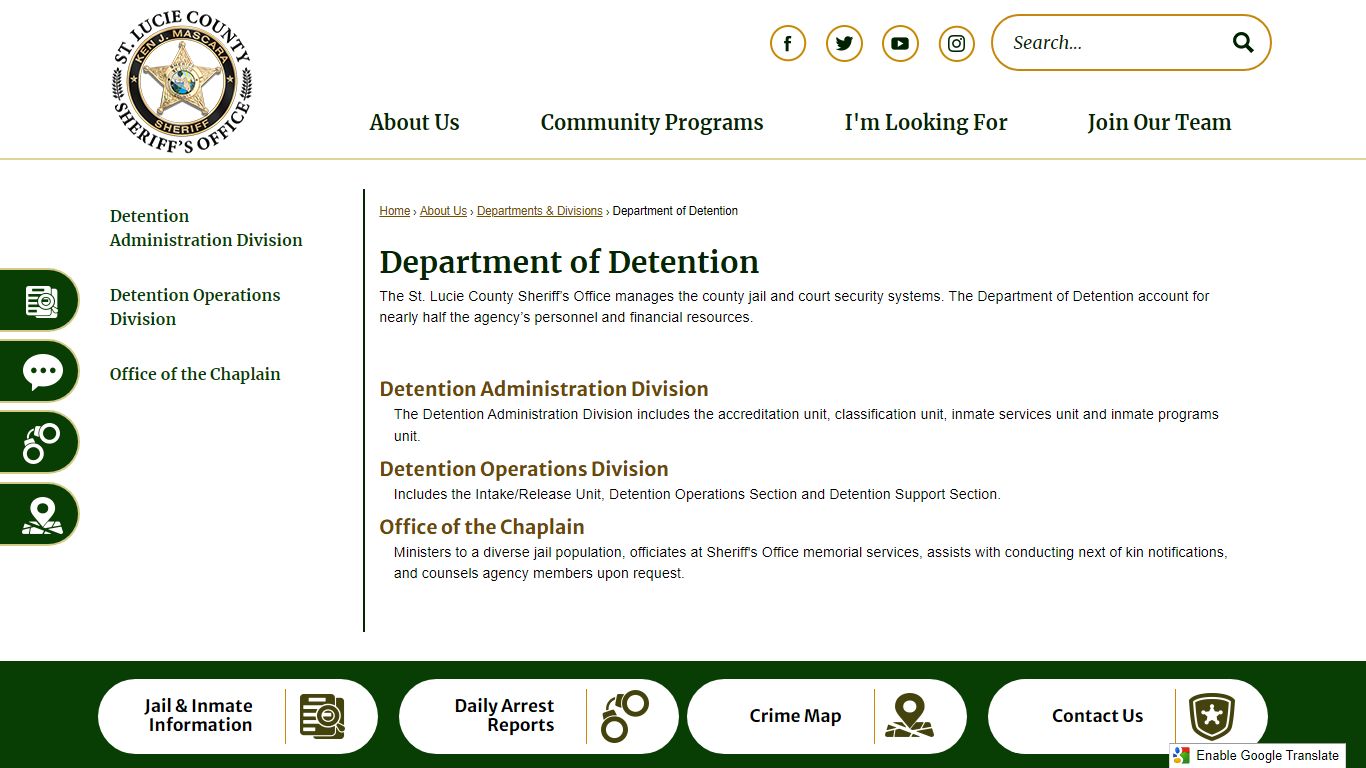Select Detention Operations Division in sidebar
This screenshot has width=1366, height=768.
[195, 307]
